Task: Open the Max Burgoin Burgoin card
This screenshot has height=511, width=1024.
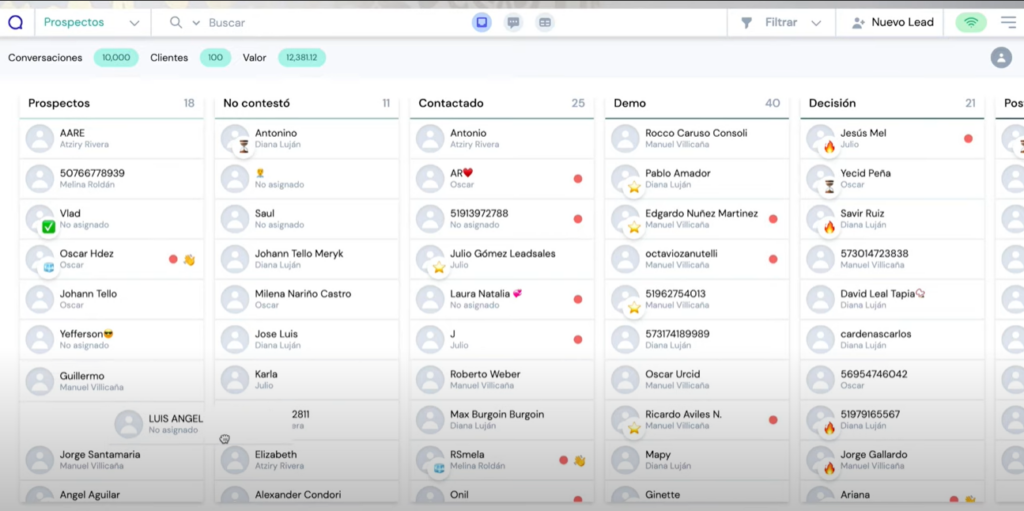Action: click(502, 420)
